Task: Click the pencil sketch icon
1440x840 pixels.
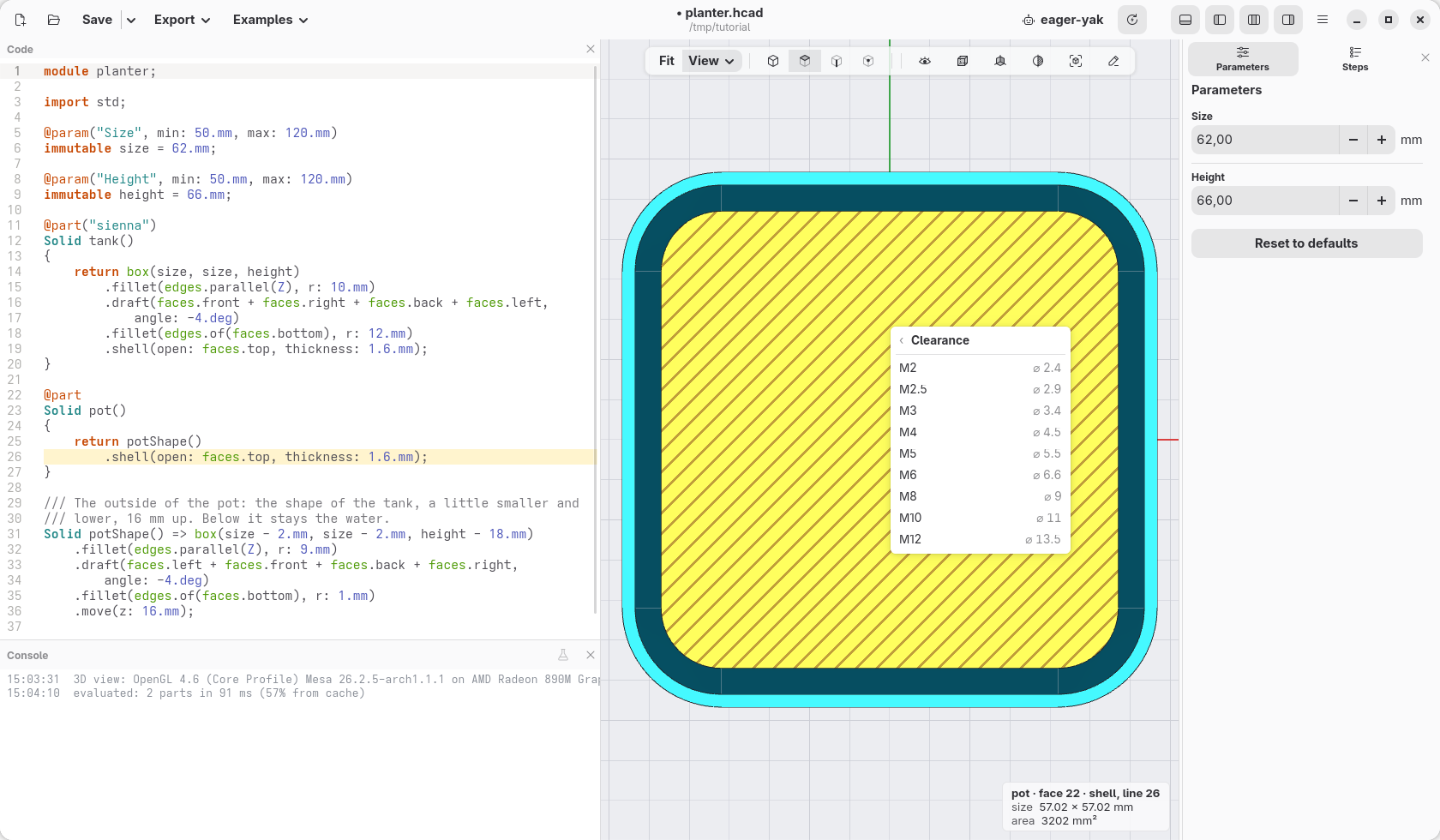Action: tap(1113, 61)
